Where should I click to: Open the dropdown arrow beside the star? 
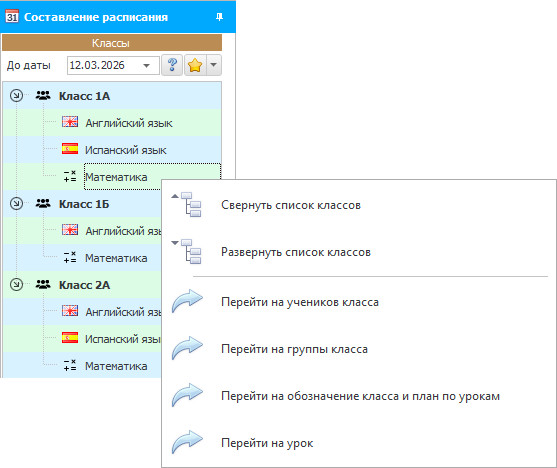[213, 65]
